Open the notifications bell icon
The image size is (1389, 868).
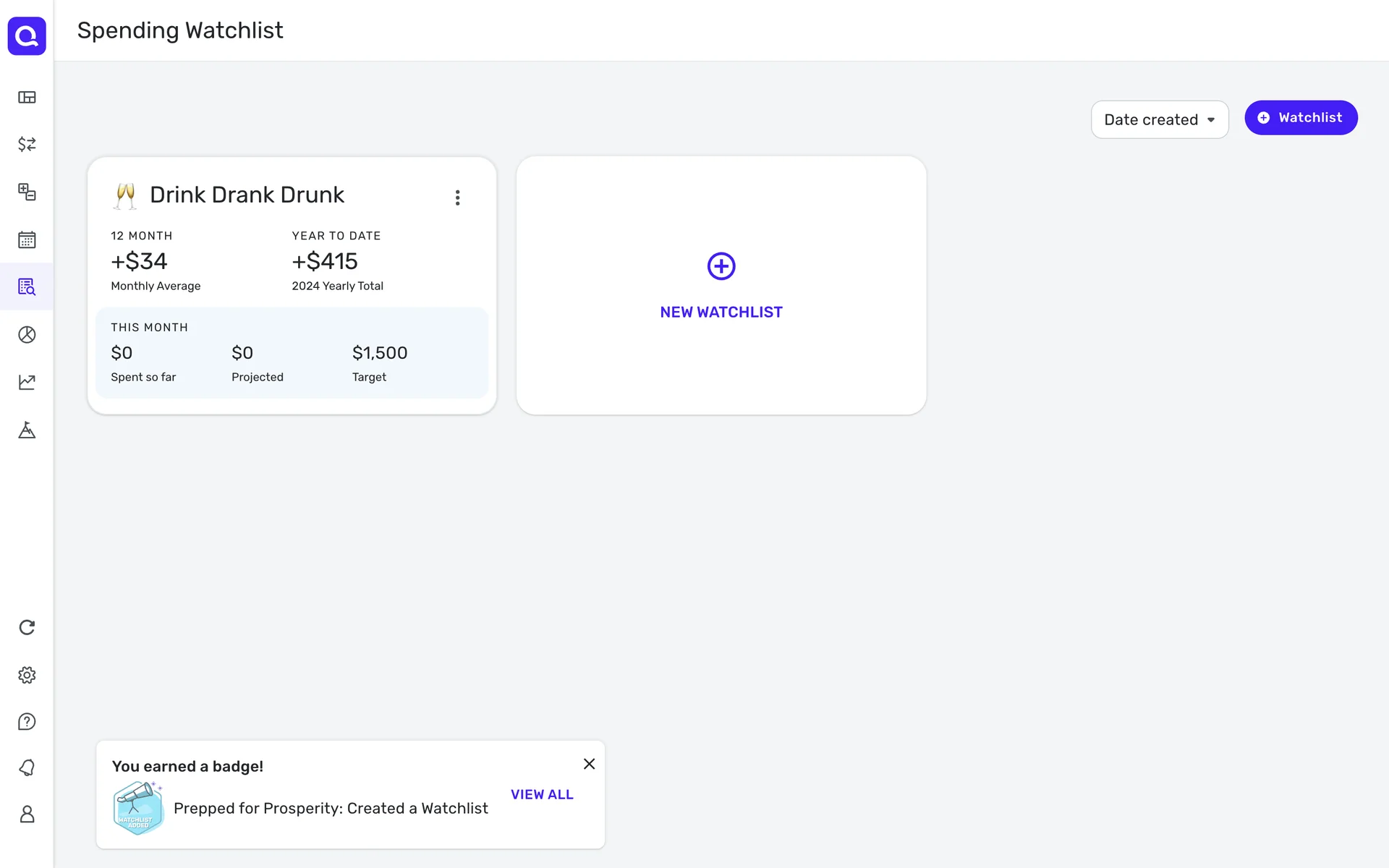[x=27, y=767]
